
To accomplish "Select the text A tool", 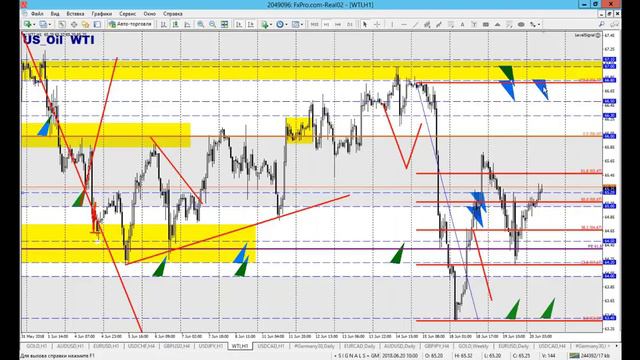I will click(x=462, y=24).
